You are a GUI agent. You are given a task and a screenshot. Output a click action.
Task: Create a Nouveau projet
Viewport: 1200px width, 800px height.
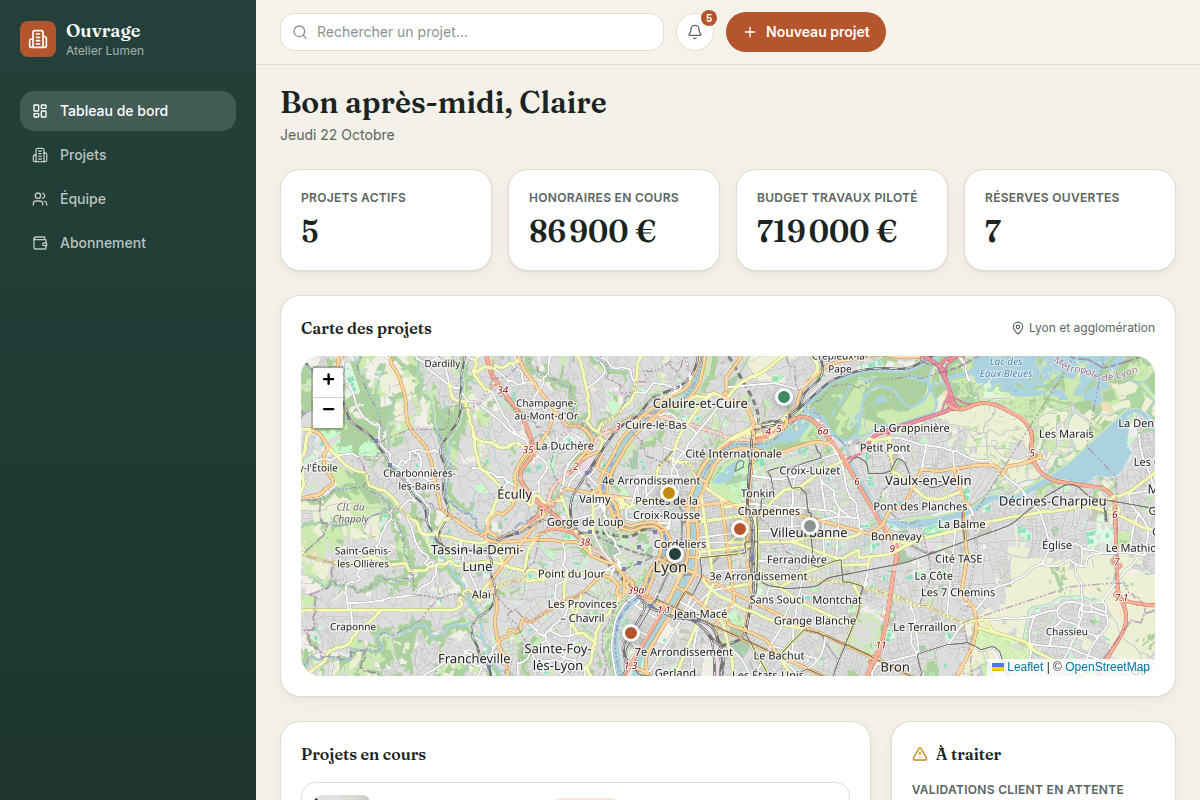806,32
